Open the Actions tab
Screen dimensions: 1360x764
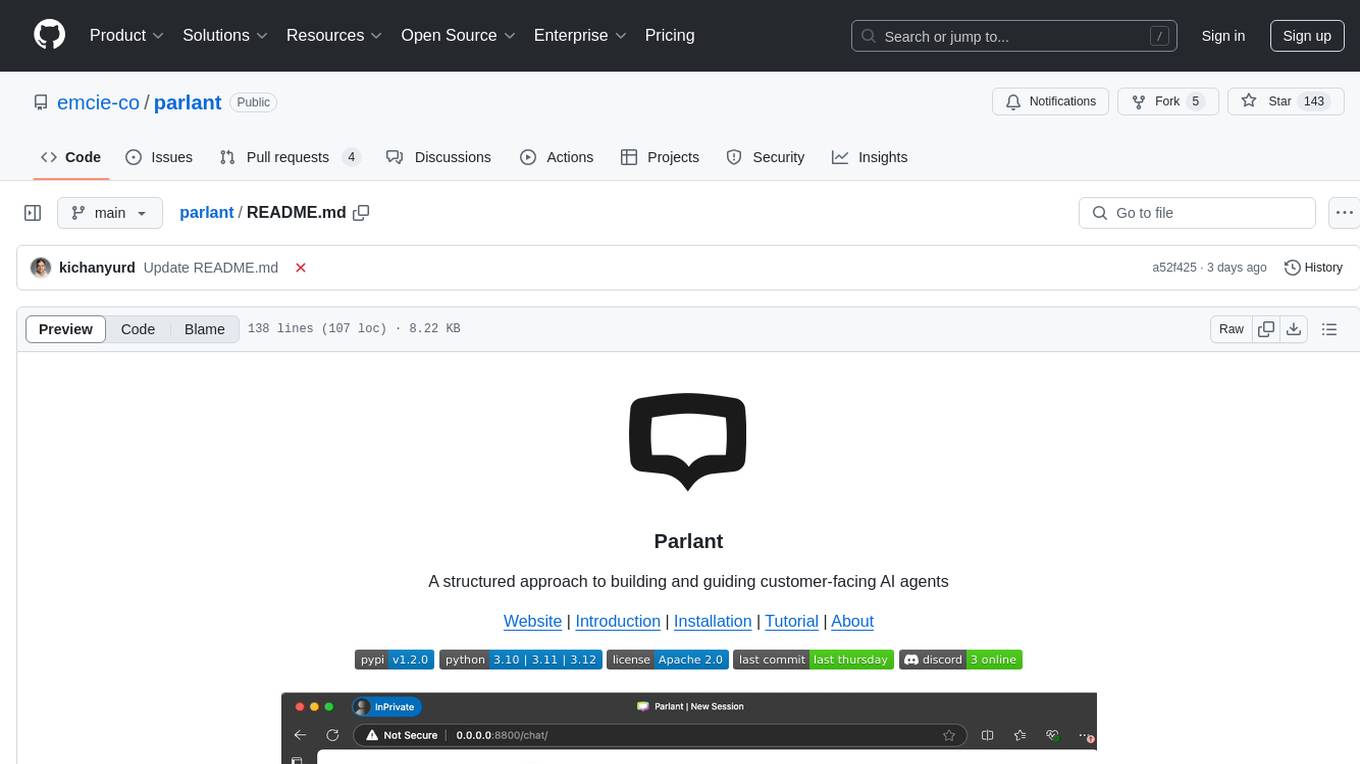click(x=557, y=157)
